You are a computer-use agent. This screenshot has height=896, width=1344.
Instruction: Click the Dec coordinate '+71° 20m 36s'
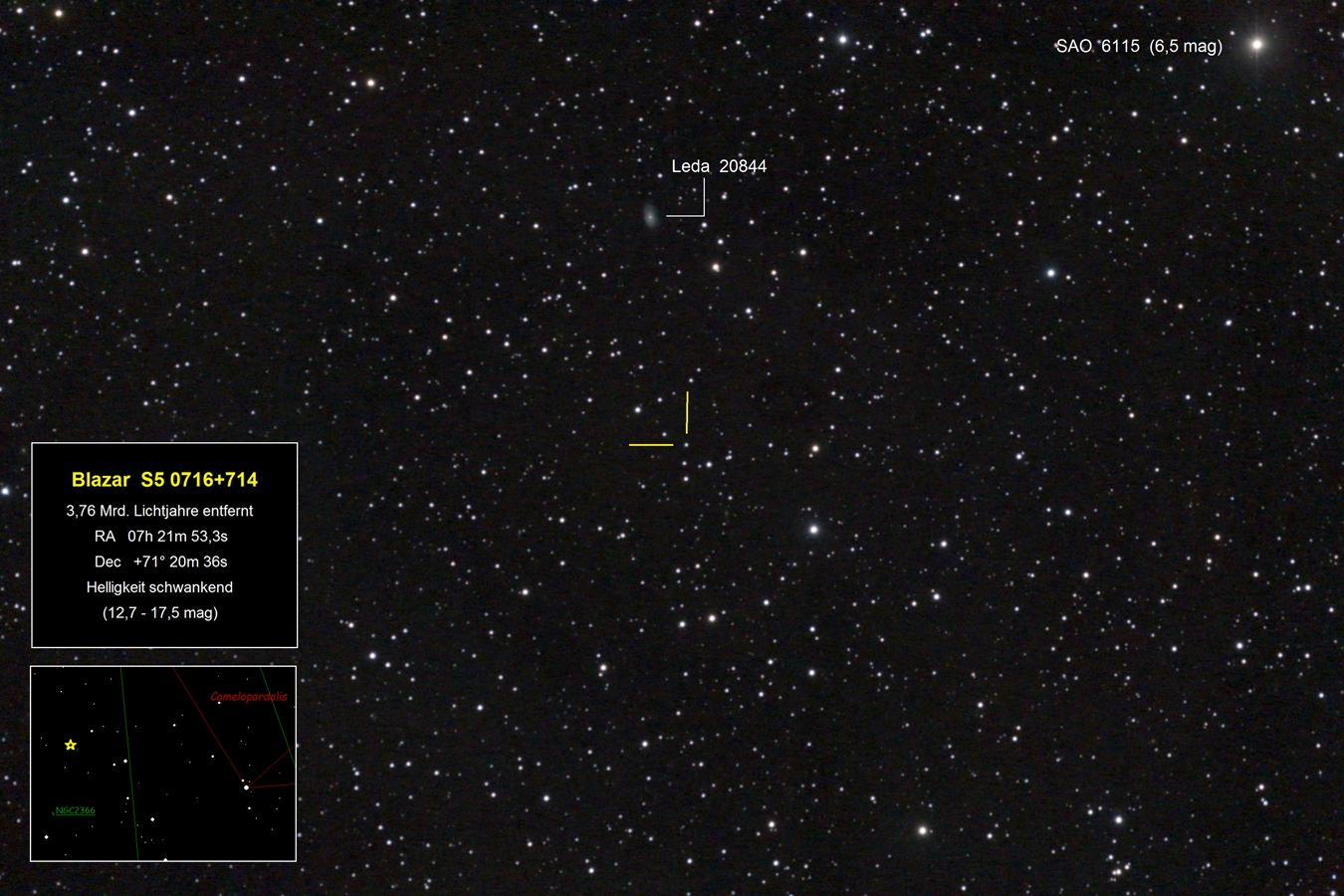179,562
